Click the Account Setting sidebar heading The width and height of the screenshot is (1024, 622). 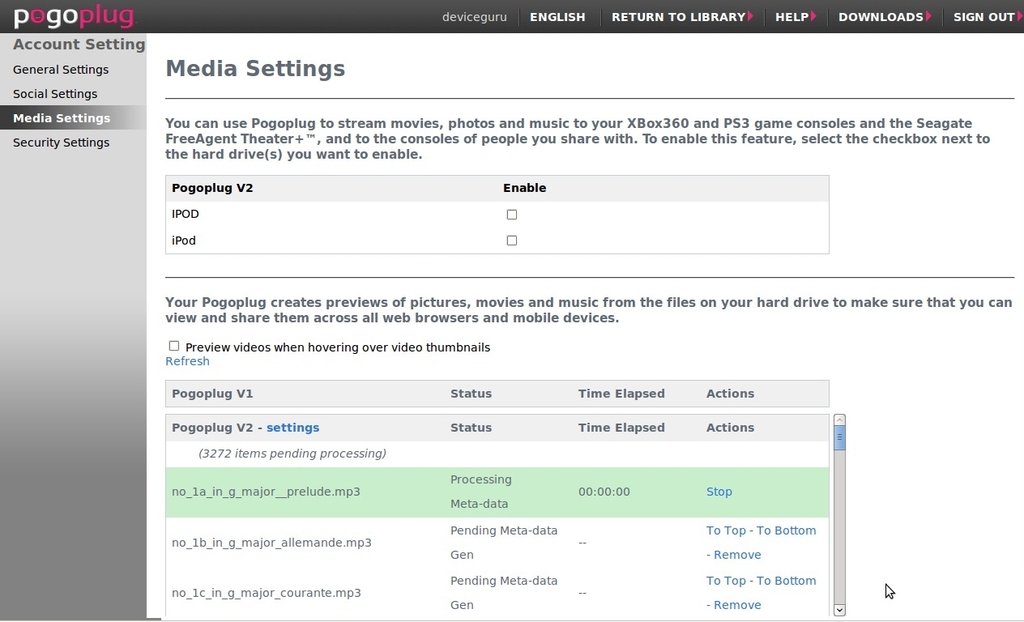point(79,44)
